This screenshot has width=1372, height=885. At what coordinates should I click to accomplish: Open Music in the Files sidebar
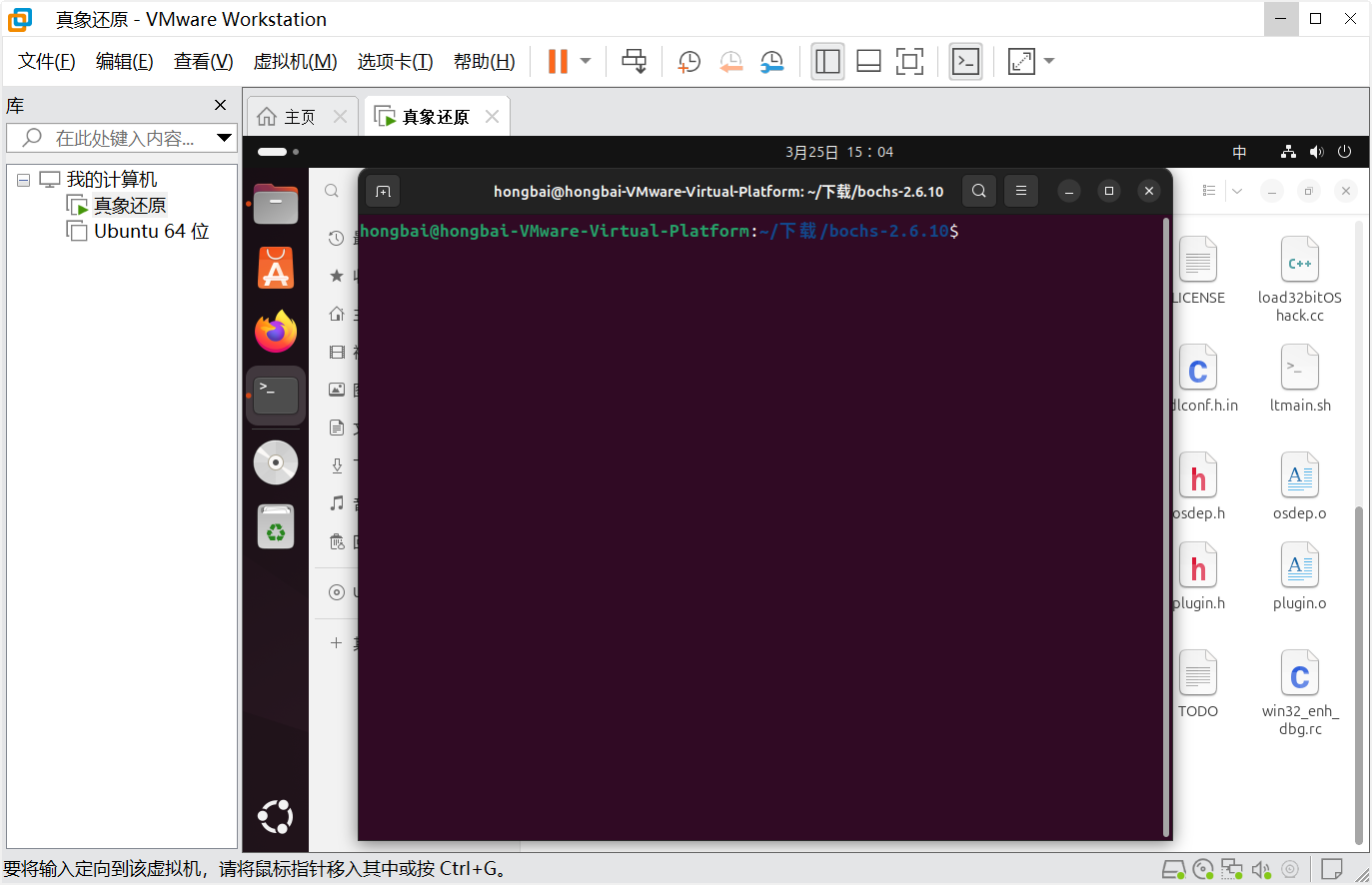click(x=337, y=503)
